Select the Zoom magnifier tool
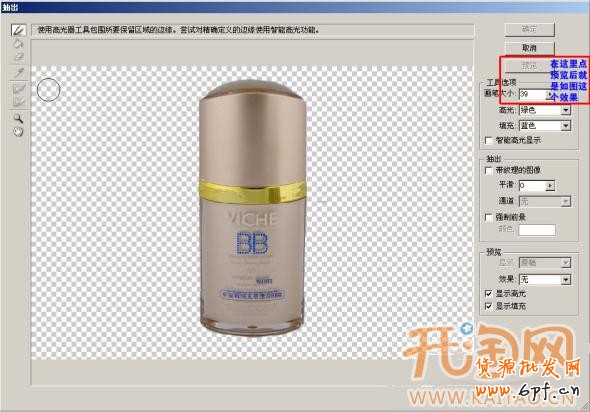Screen dimensions: 590x412 18,119
